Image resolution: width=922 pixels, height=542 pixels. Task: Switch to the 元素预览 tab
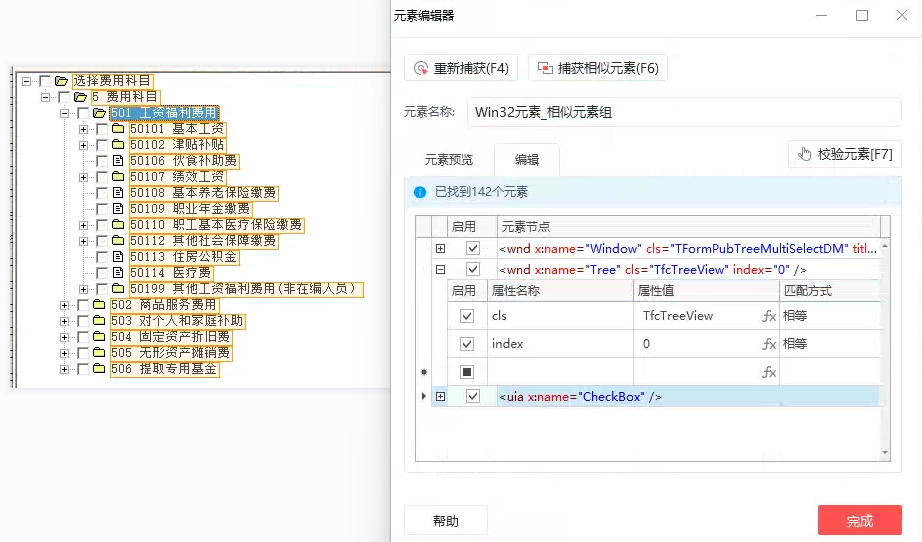pos(449,159)
